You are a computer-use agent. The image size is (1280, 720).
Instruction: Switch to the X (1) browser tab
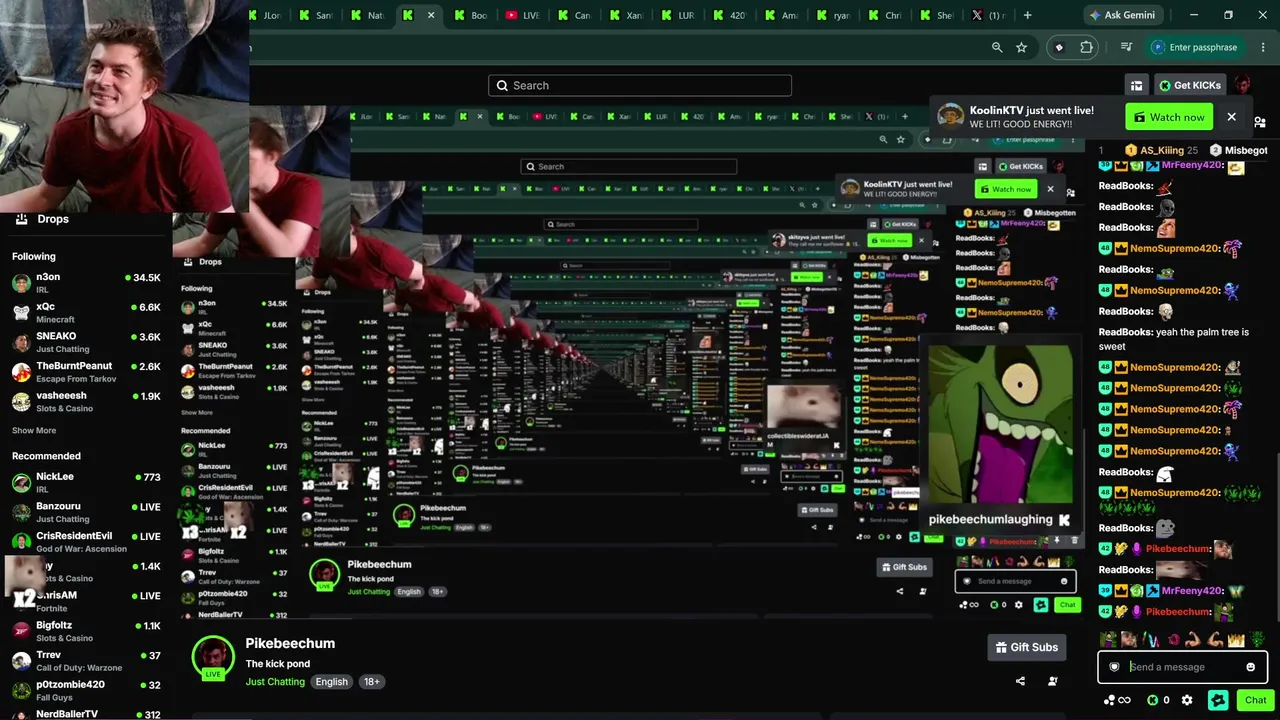tap(988, 15)
